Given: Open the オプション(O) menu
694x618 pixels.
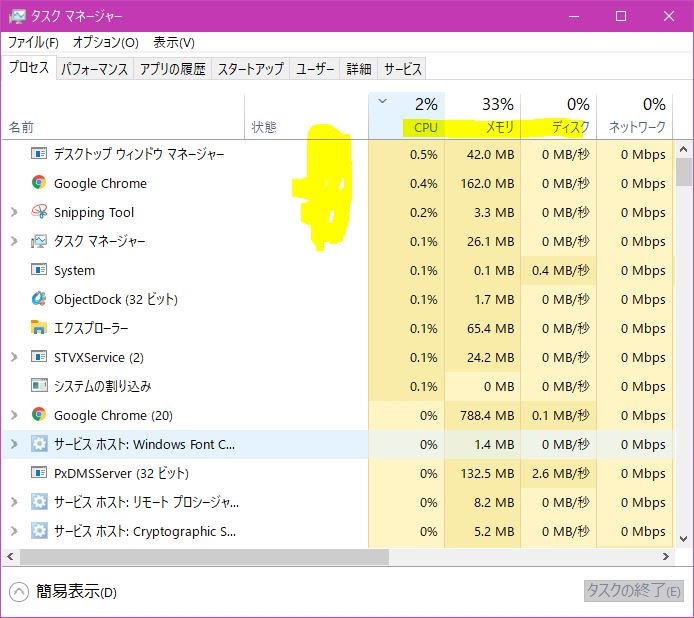Looking at the screenshot, I should pos(105,42).
